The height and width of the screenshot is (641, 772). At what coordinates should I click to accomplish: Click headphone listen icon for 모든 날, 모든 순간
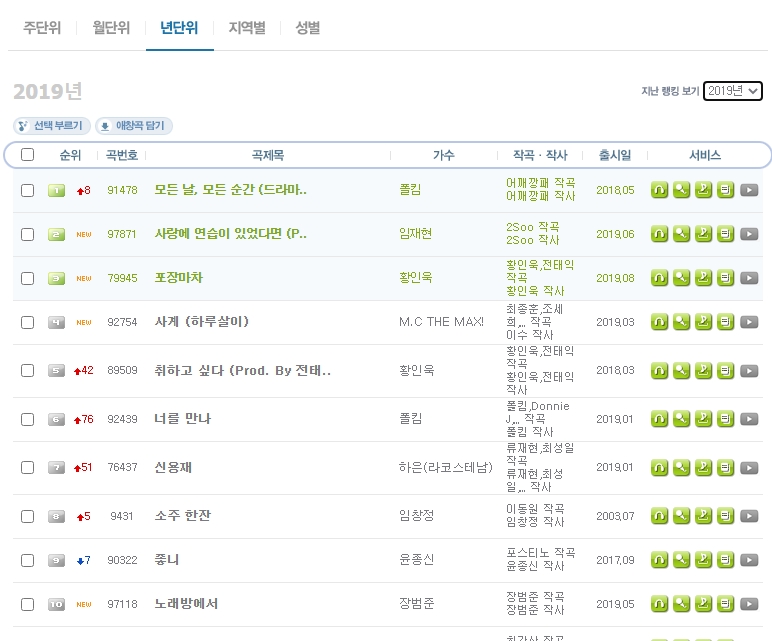click(x=659, y=190)
